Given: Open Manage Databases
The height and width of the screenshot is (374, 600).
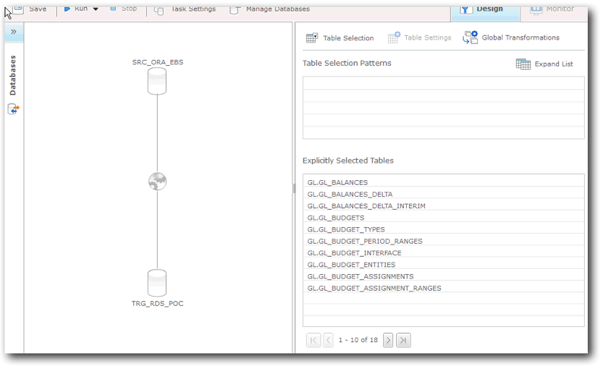Looking at the screenshot, I should [x=269, y=9].
